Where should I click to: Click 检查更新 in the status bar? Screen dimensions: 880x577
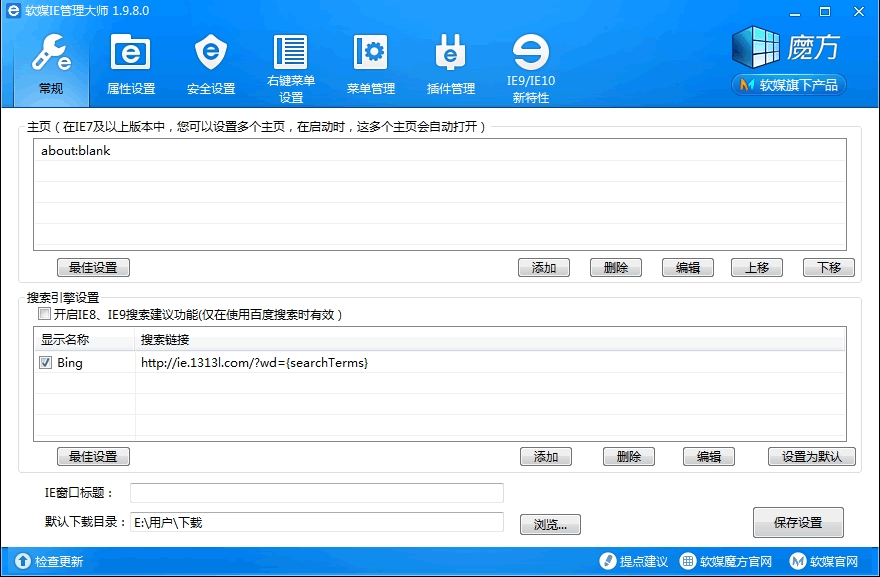pos(50,562)
